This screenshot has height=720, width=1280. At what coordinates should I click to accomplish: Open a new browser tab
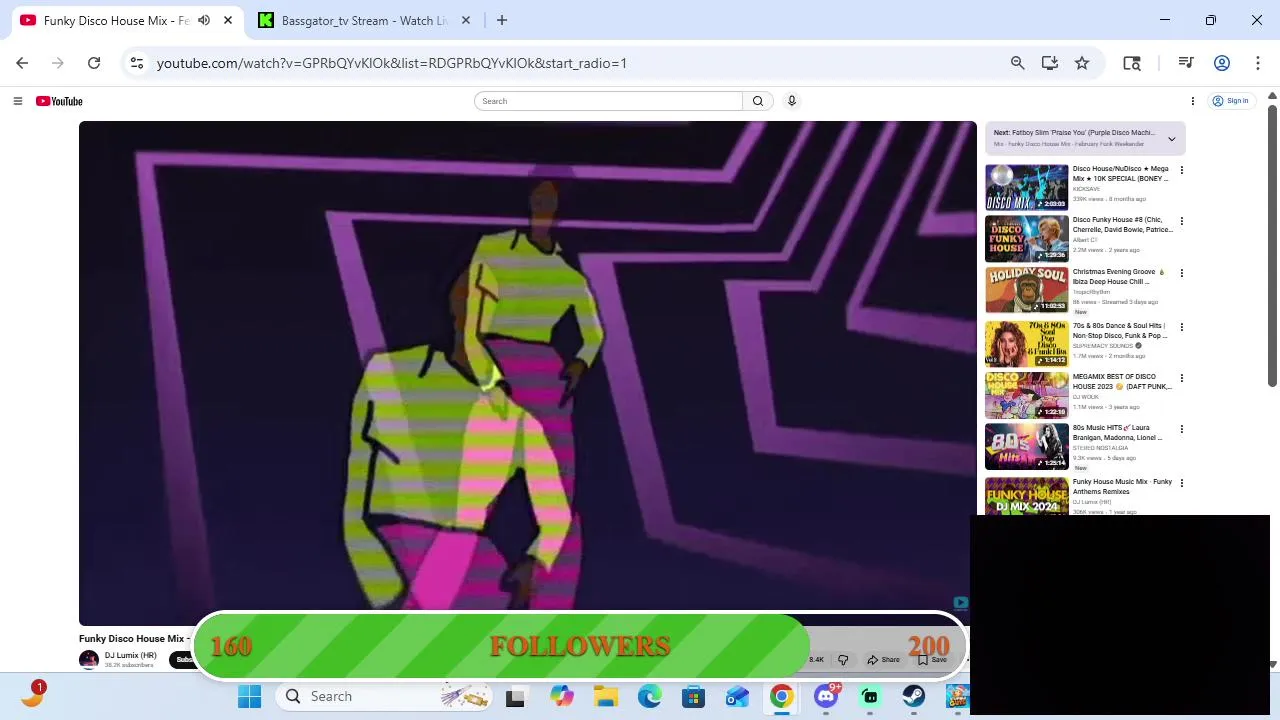tap(502, 20)
